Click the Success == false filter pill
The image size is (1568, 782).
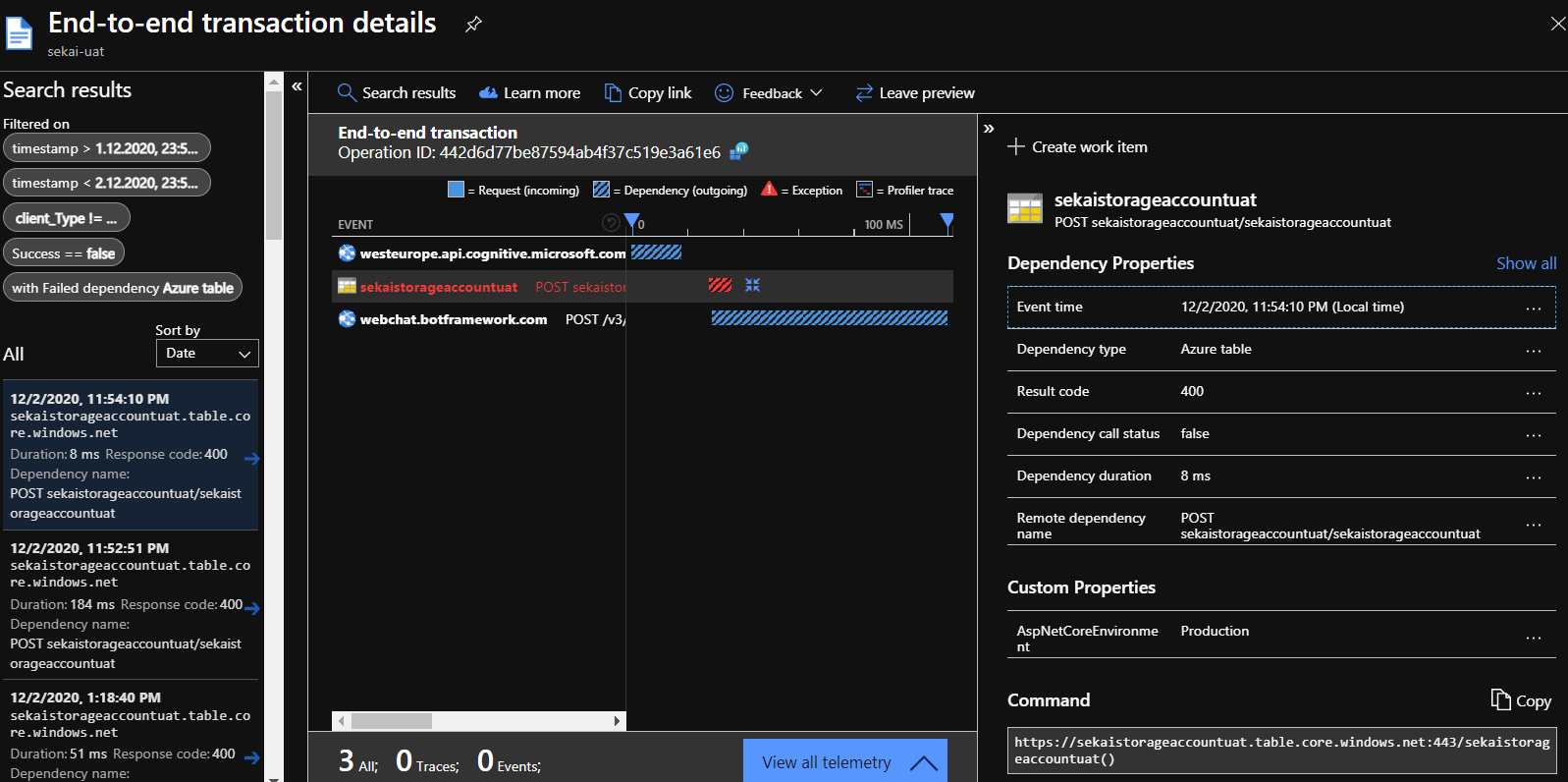(x=63, y=253)
